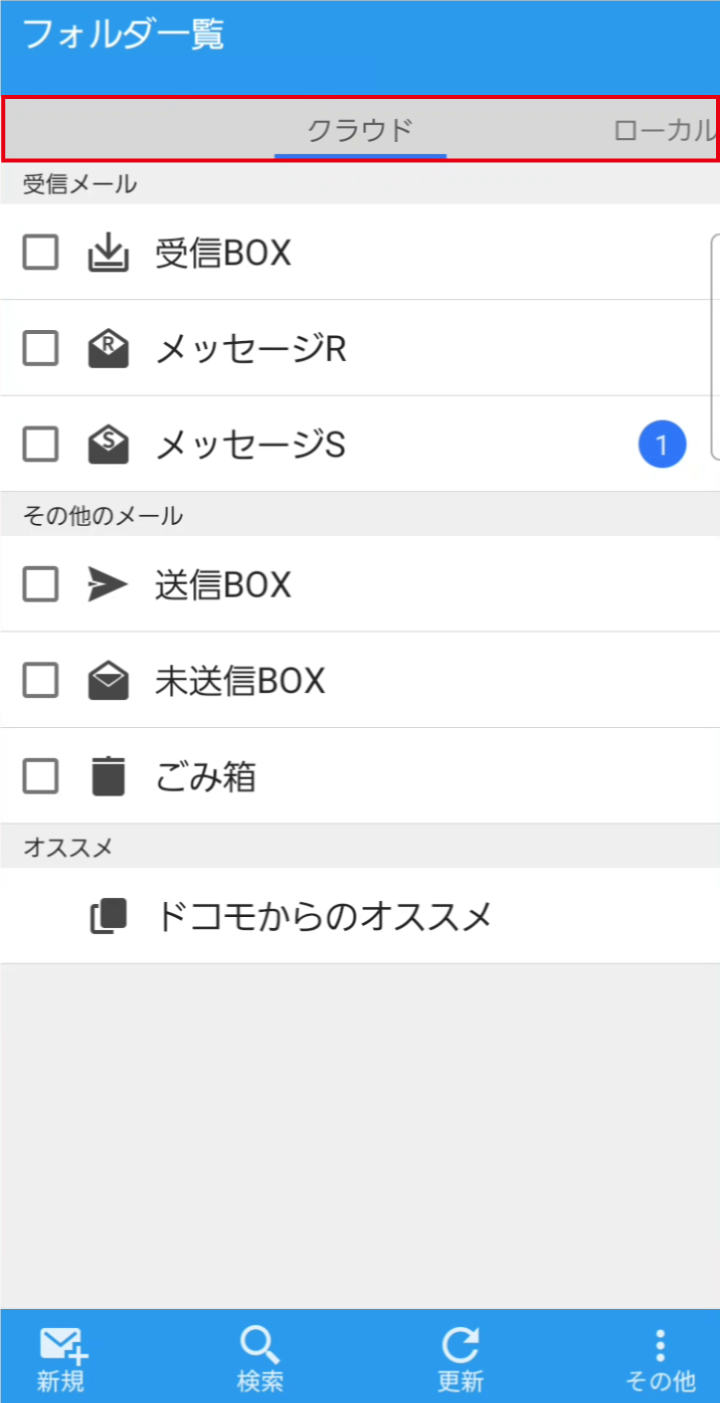720x1403 pixels.
Task: Tick the メッセージR checkbox
Action: click(41, 349)
